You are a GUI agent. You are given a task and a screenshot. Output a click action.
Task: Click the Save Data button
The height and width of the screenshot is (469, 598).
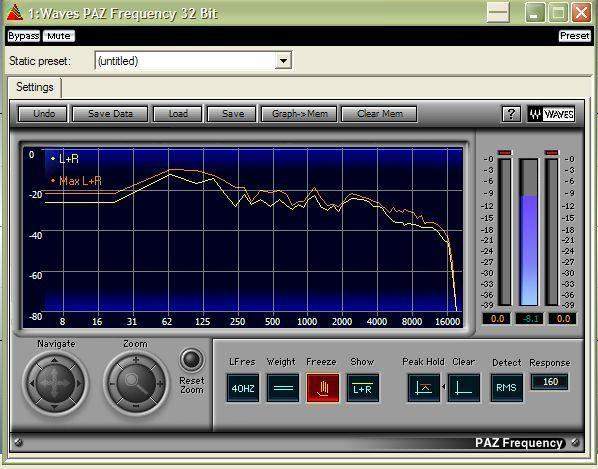pos(110,114)
